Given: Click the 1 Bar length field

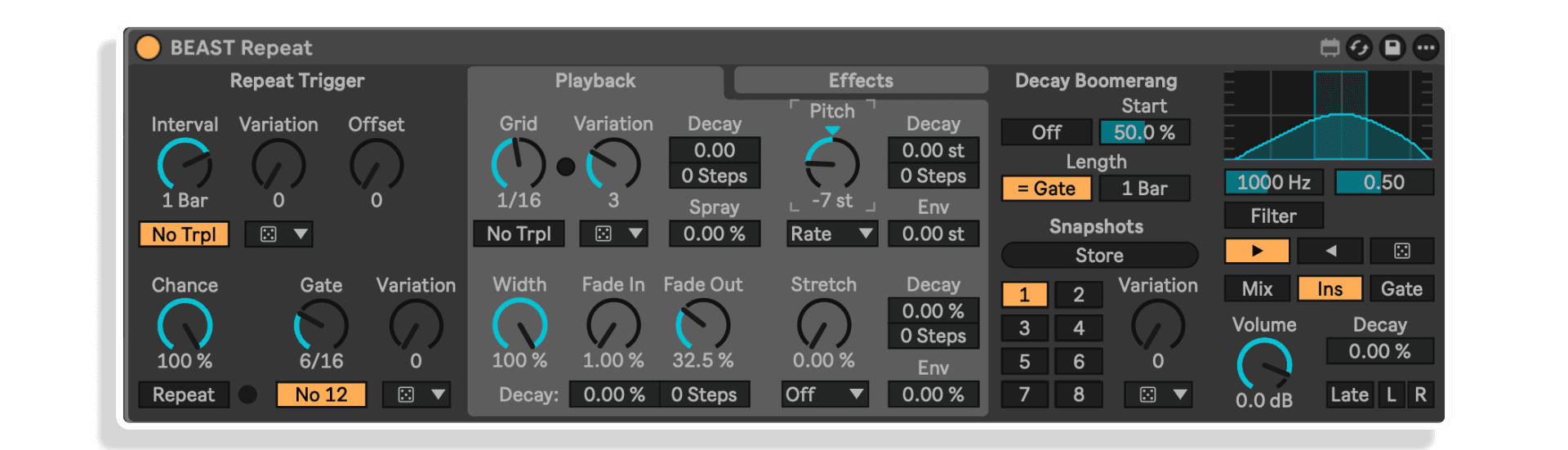Looking at the screenshot, I should click(1144, 189).
